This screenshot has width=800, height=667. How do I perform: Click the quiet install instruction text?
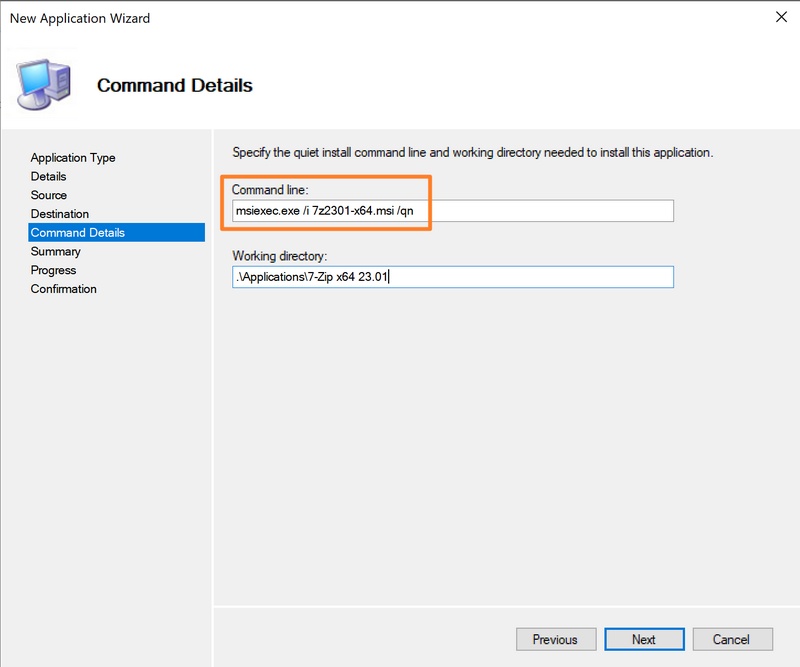pos(472,153)
